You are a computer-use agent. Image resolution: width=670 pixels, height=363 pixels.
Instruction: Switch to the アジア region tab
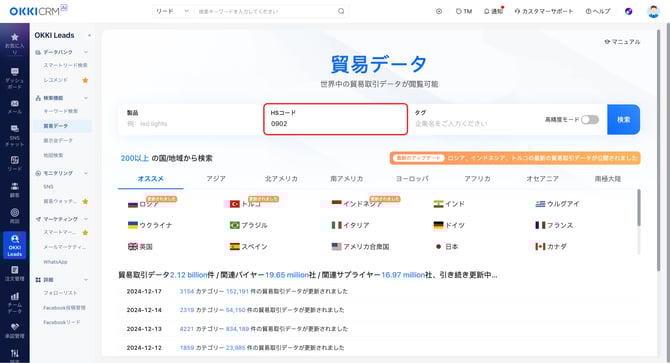coord(216,179)
